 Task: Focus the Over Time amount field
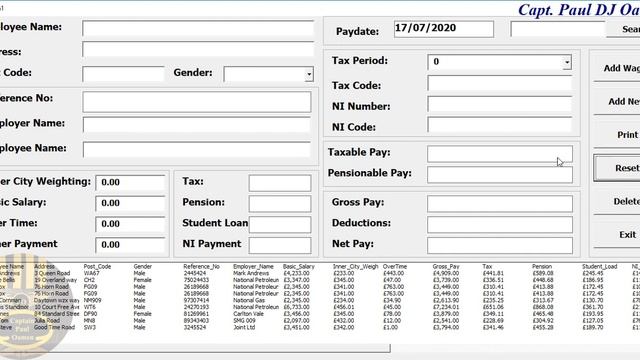pos(130,224)
